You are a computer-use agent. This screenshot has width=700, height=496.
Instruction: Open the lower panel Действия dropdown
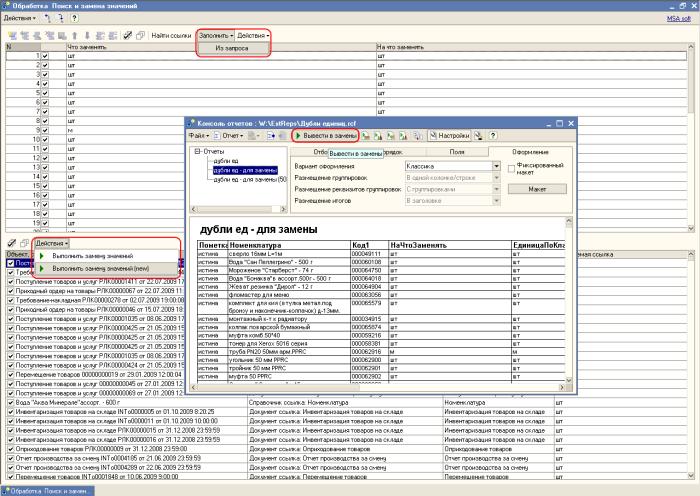point(52,243)
